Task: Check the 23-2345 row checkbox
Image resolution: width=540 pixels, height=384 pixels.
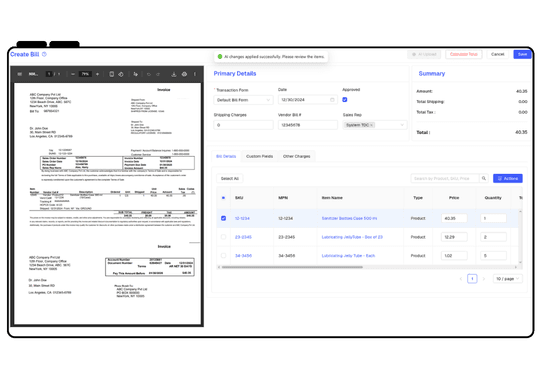Action: [223, 237]
